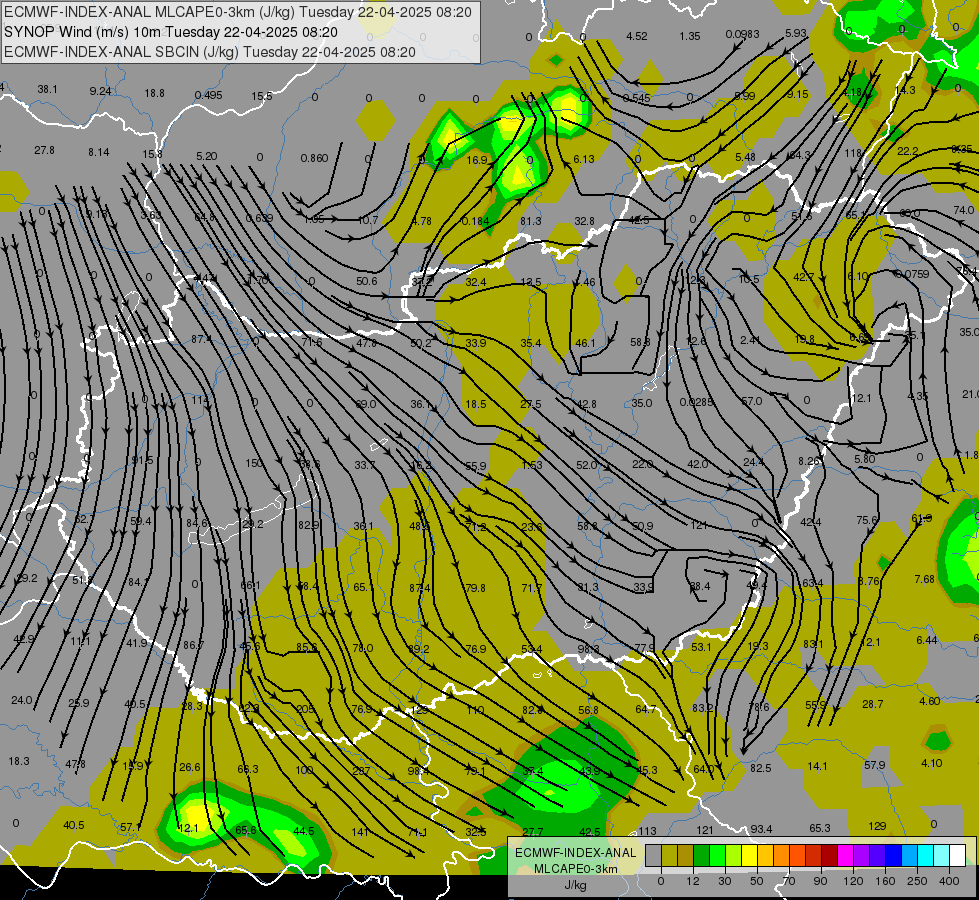979x900 pixels.
Task: Click the map value 141
Action: [x=360, y=831]
